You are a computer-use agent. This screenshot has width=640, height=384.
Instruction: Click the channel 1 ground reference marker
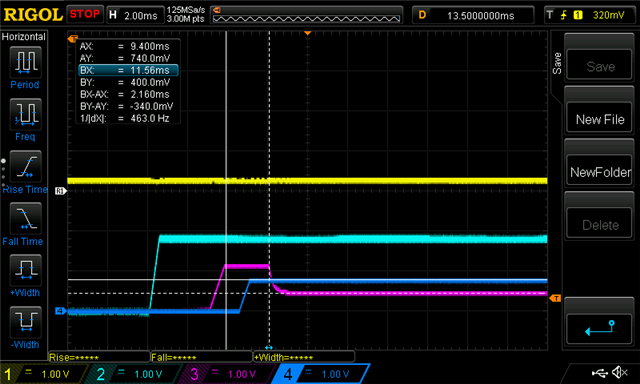(60, 191)
